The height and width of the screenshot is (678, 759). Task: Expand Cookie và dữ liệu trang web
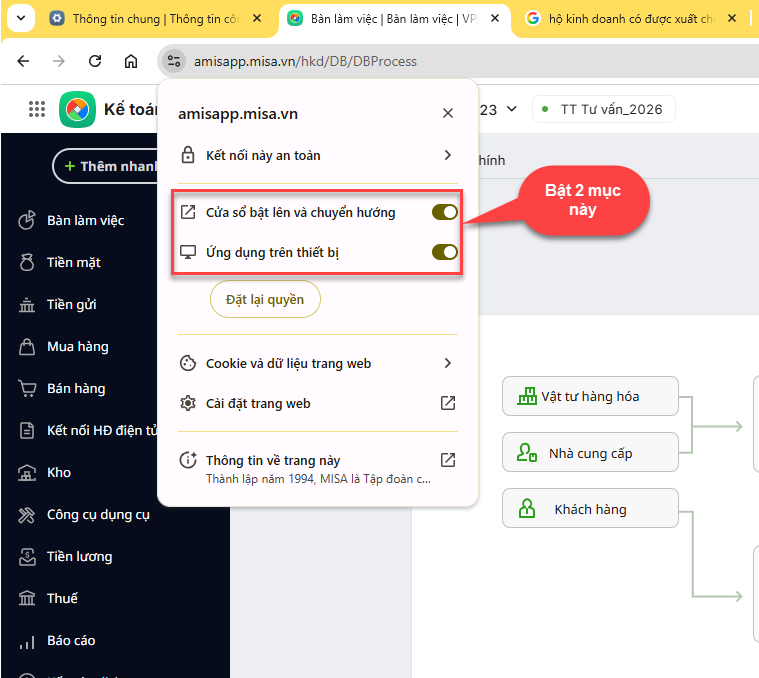[447, 363]
